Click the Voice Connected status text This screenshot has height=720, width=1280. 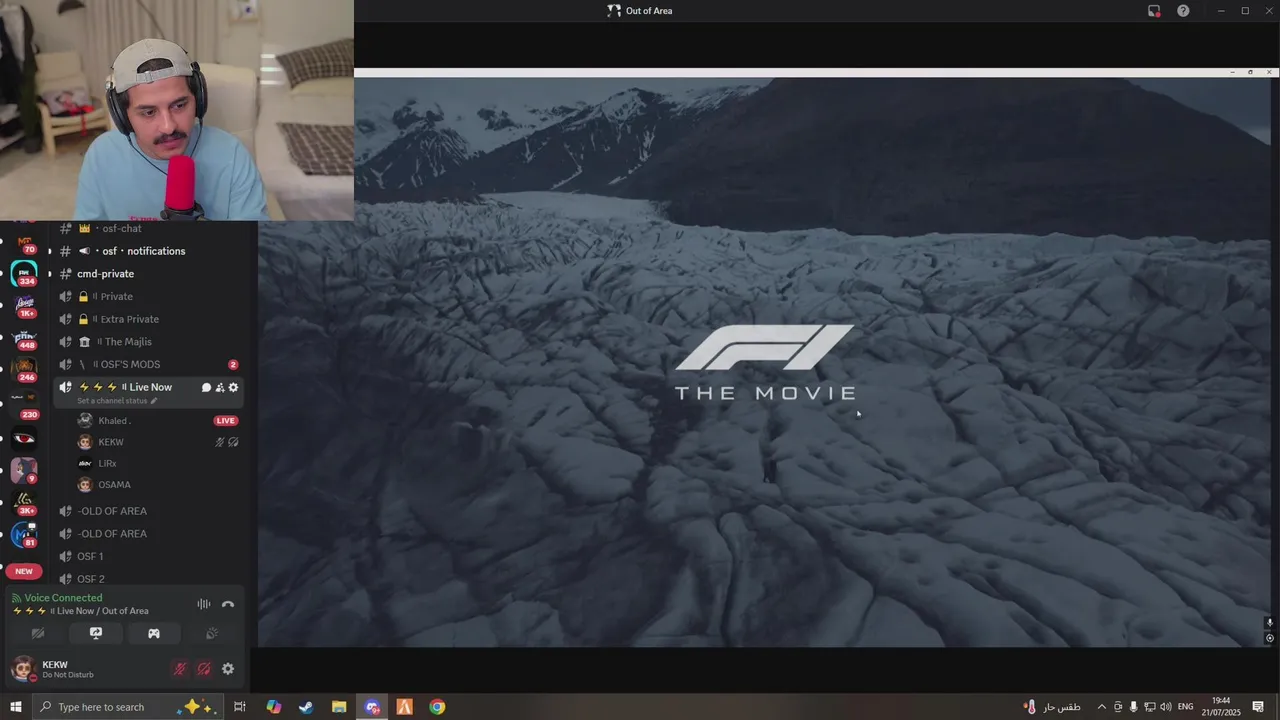63,598
